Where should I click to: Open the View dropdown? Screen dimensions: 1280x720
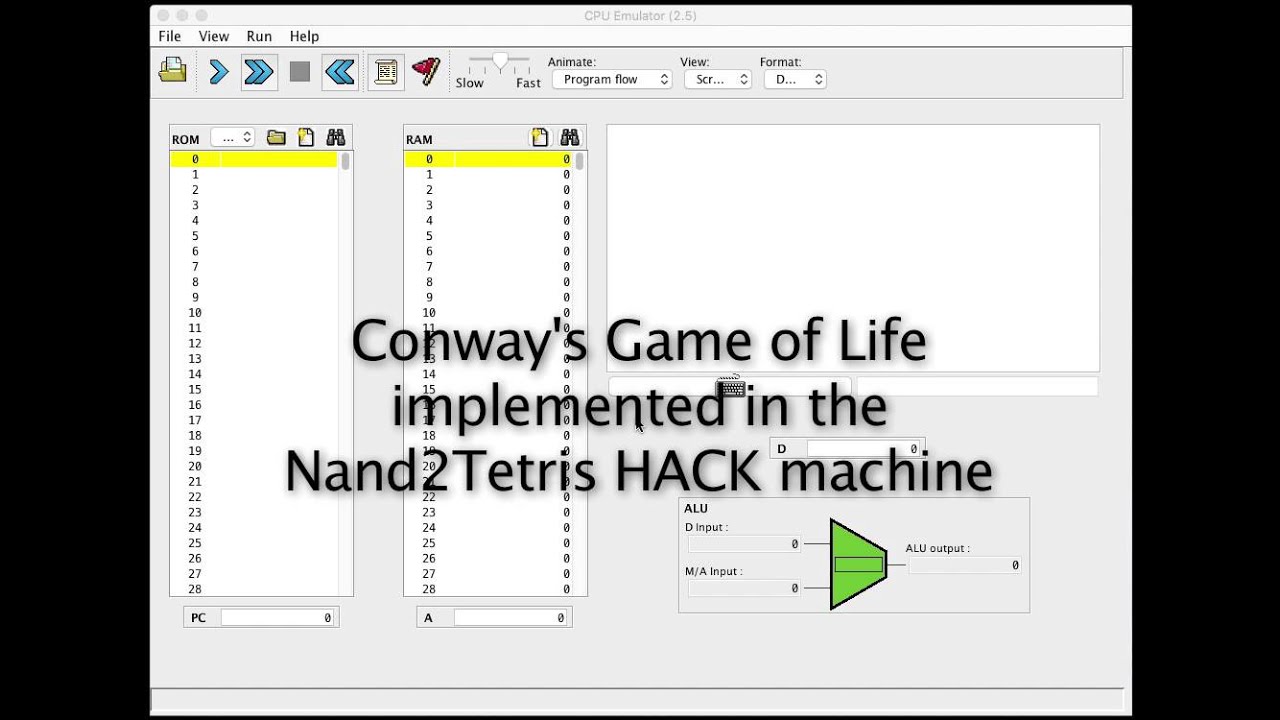718,80
